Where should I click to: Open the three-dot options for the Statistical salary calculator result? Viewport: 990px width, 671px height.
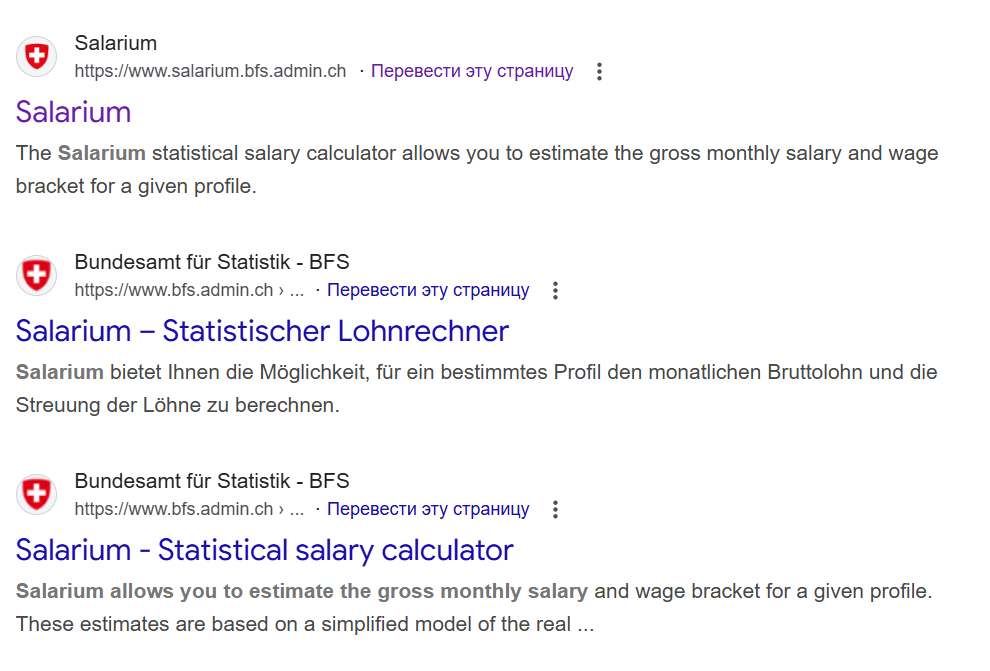click(x=556, y=509)
